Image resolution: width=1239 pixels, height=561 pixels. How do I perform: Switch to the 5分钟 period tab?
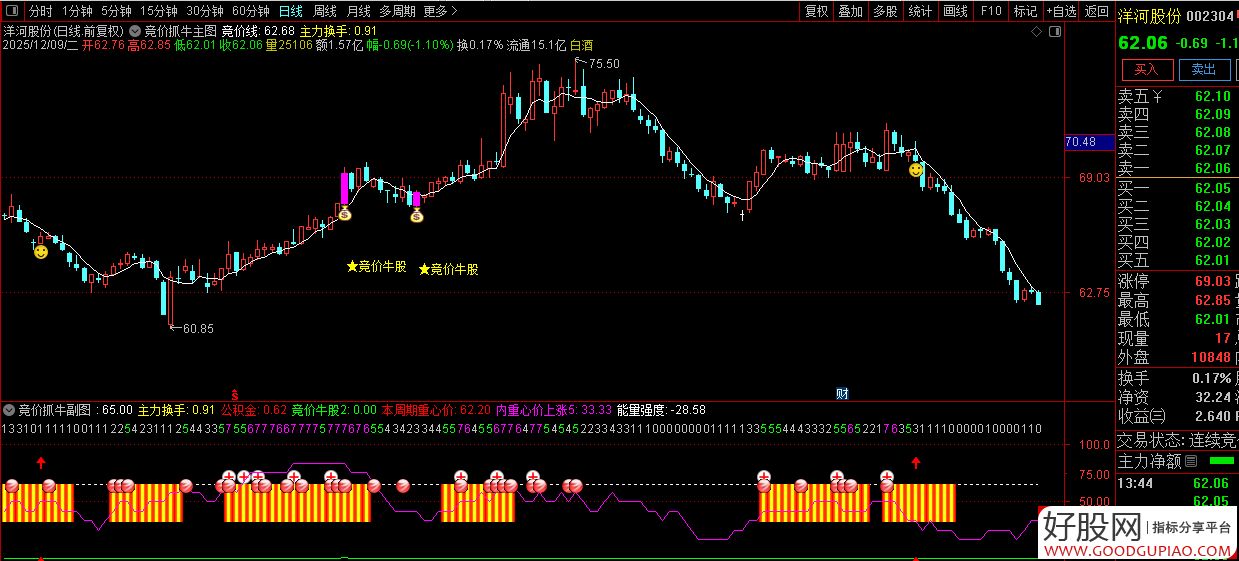pyautogui.click(x=116, y=12)
